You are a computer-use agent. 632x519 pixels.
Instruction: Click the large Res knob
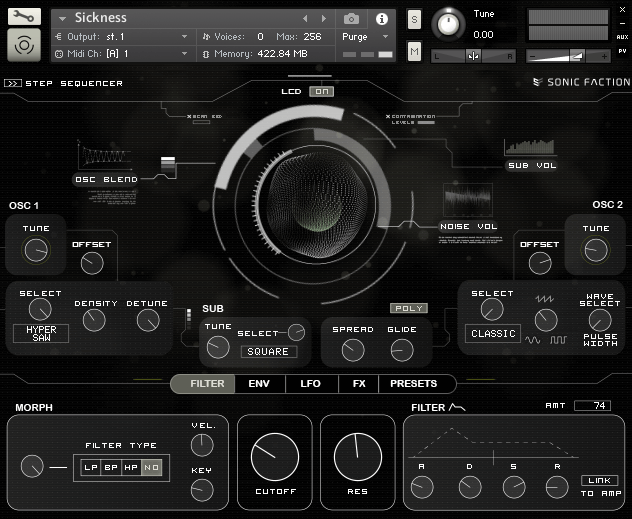click(358, 457)
